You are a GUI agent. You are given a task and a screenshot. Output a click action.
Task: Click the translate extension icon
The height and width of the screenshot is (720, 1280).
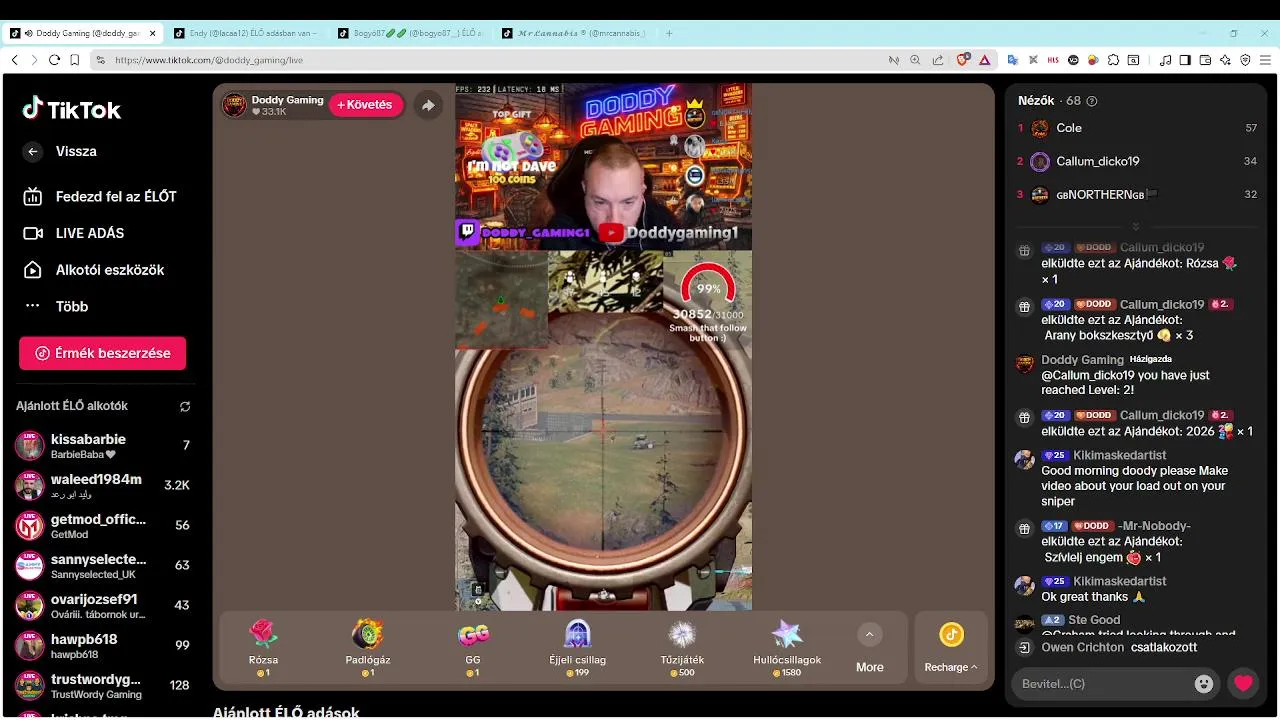pyautogui.click(x=1013, y=60)
